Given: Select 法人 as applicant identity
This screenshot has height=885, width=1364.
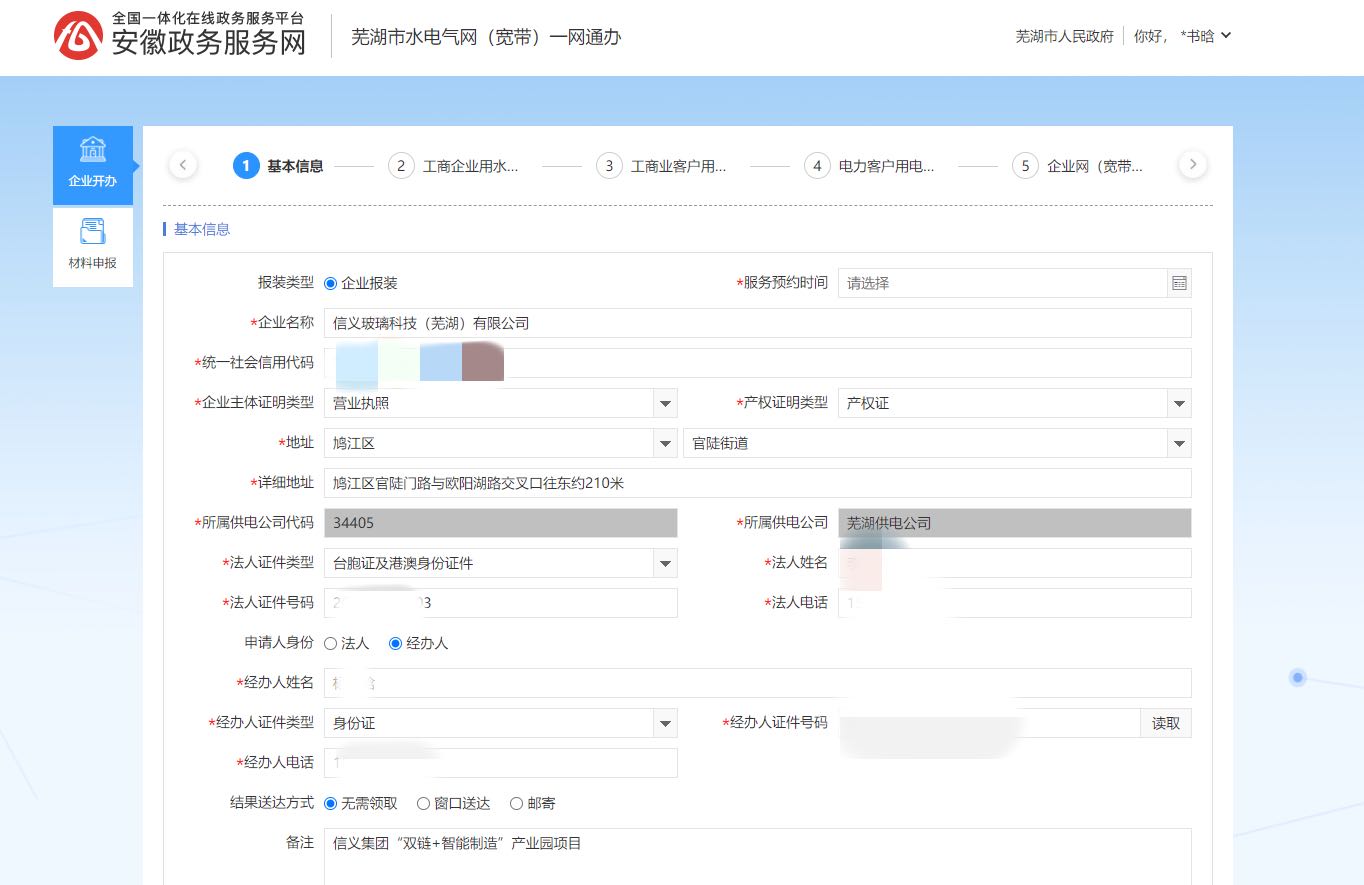Looking at the screenshot, I should coord(331,643).
